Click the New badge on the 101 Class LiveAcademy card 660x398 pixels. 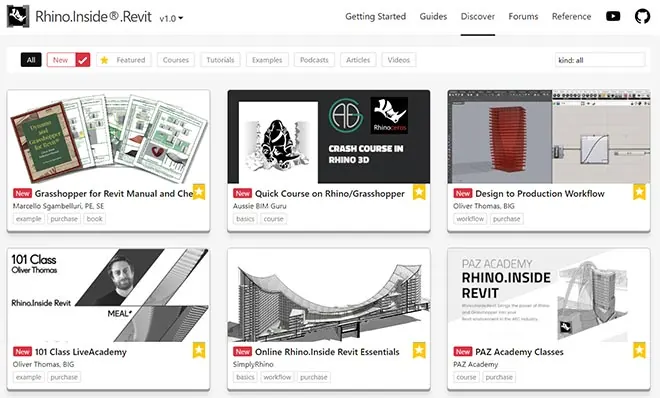(22, 351)
